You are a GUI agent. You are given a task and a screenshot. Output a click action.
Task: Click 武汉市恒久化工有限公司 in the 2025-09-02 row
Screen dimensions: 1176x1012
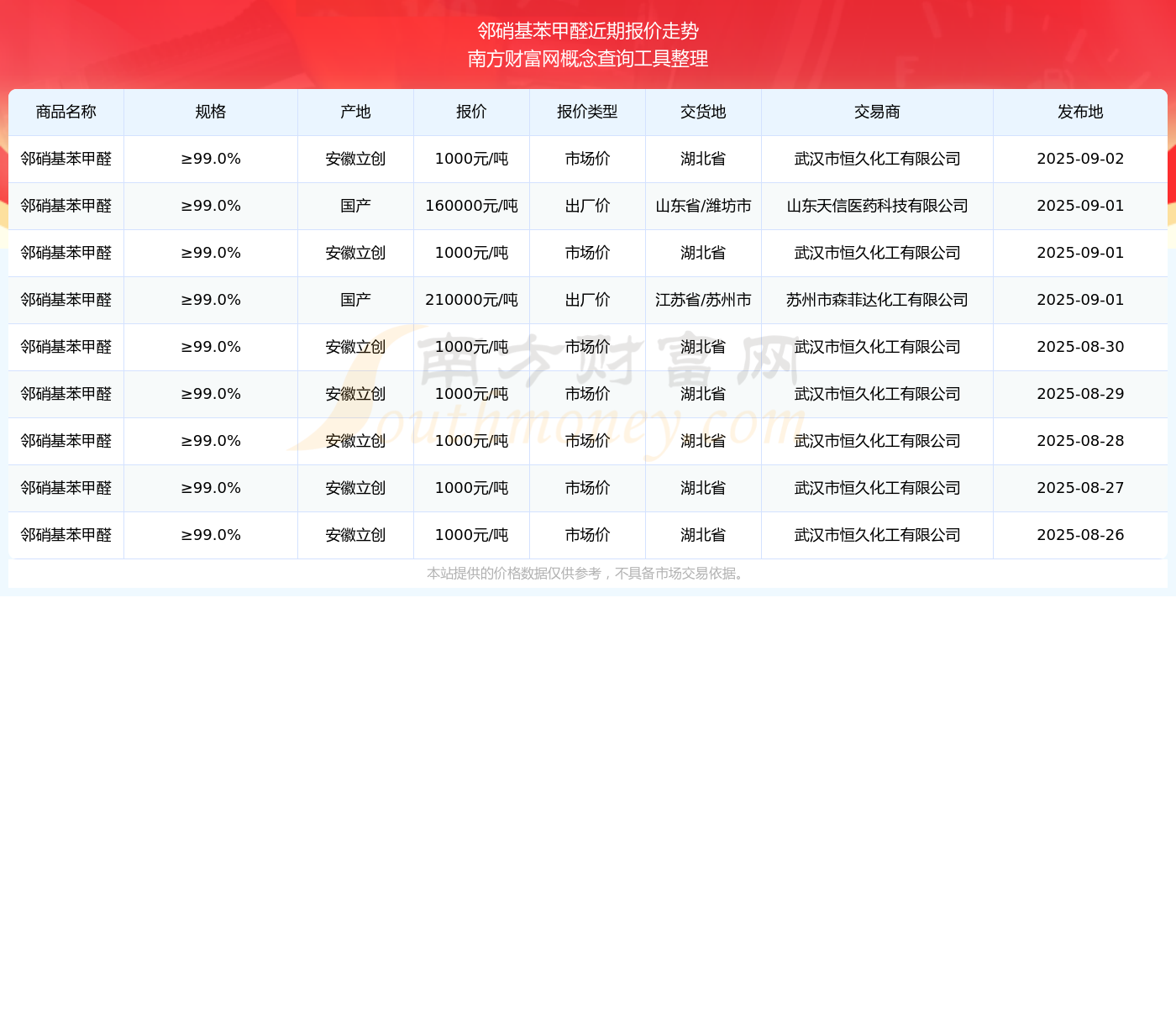[x=877, y=159]
